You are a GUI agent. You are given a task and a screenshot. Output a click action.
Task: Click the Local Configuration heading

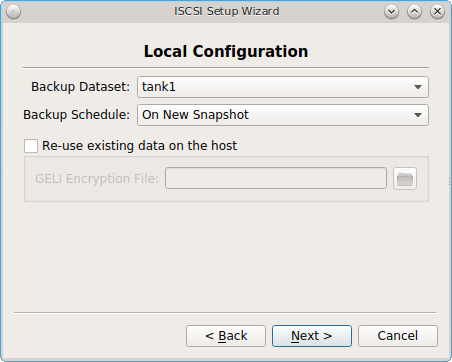coord(226,51)
